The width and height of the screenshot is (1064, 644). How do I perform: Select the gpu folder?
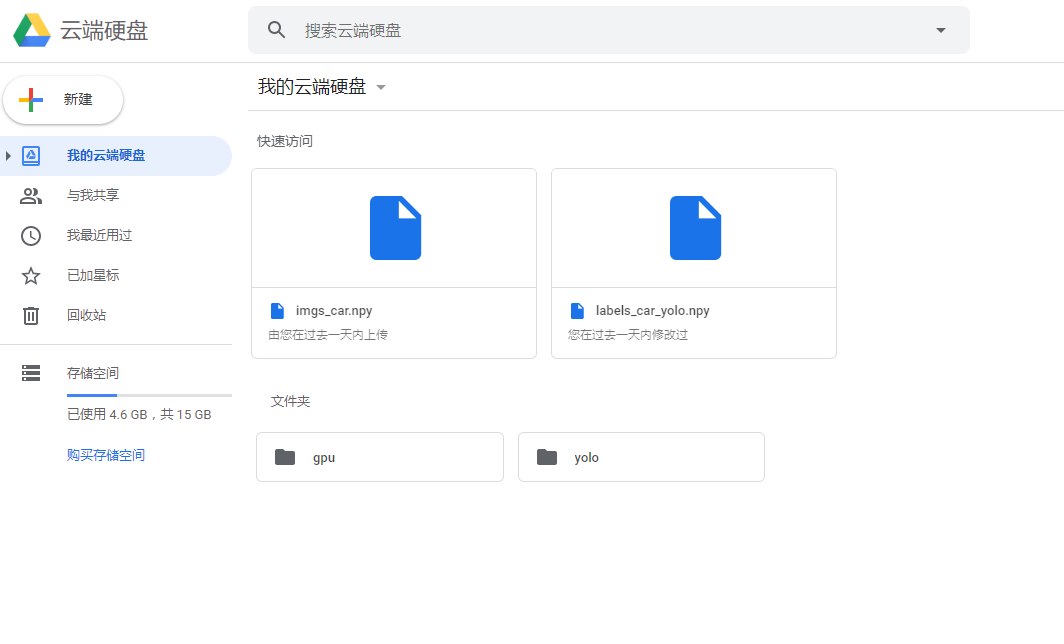[x=380, y=457]
